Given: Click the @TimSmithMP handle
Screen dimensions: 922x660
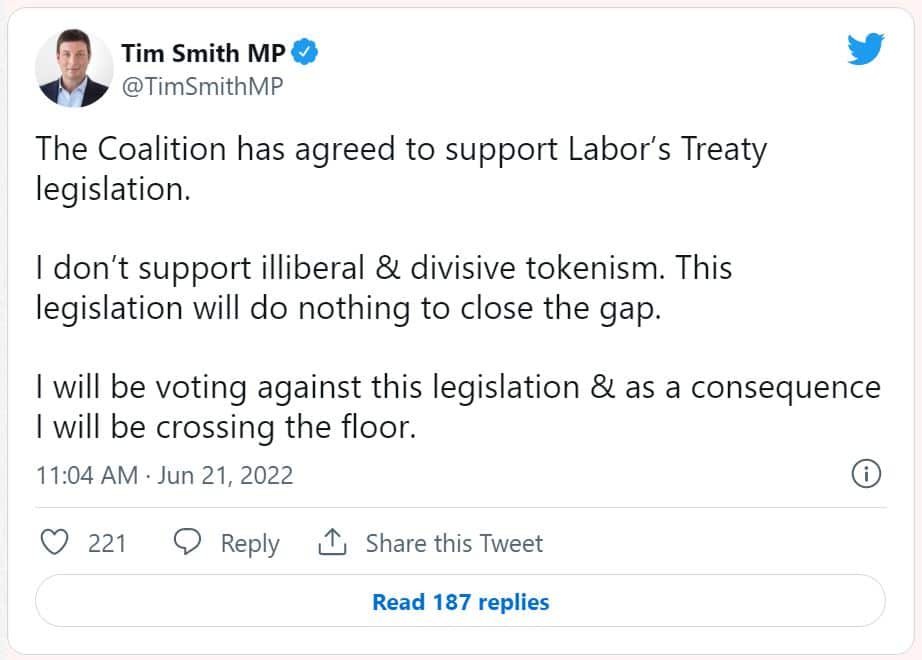Looking at the screenshot, I should 203,88.
